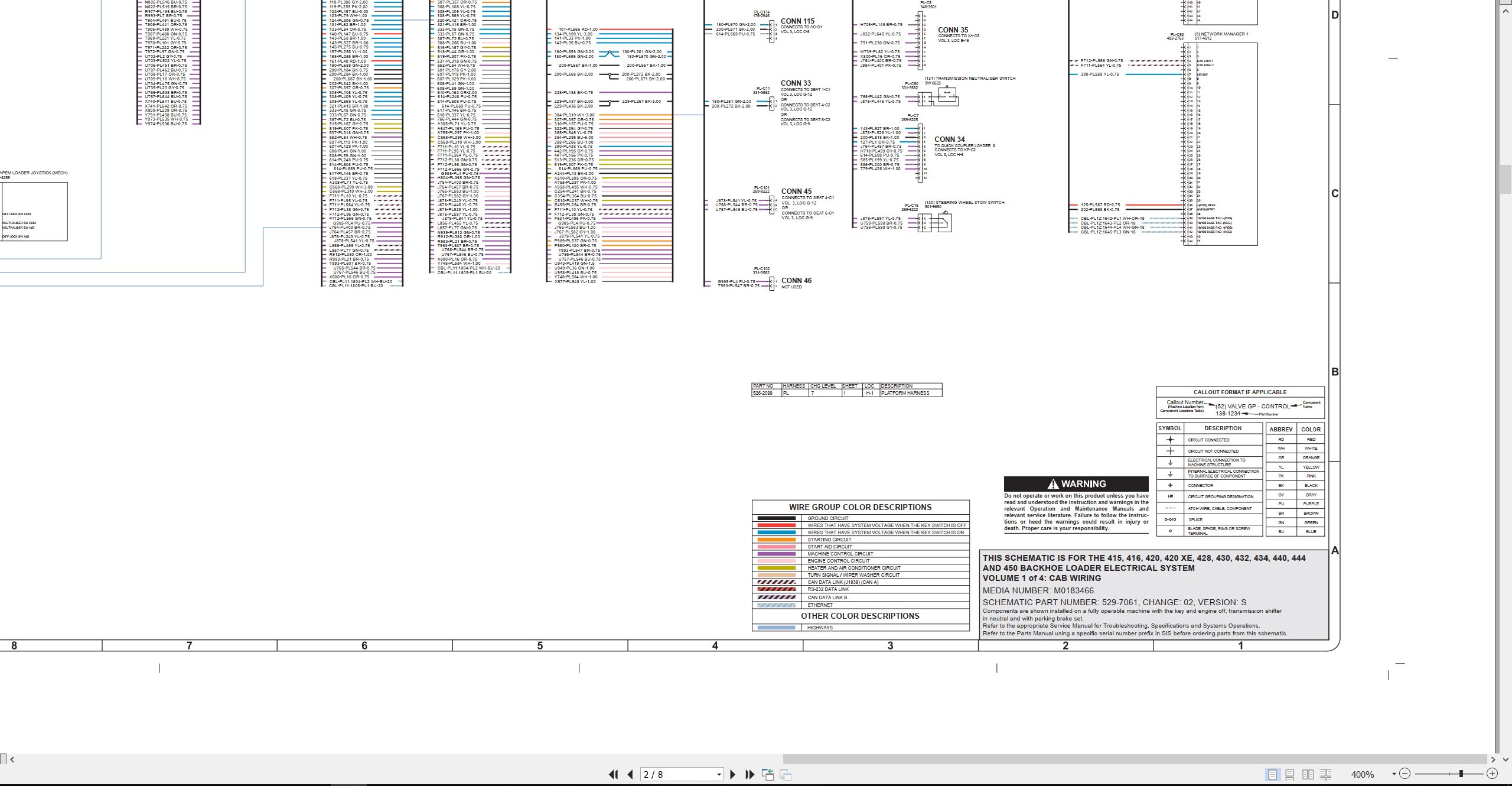Click the WARNING banner heading

(1076, 483)
